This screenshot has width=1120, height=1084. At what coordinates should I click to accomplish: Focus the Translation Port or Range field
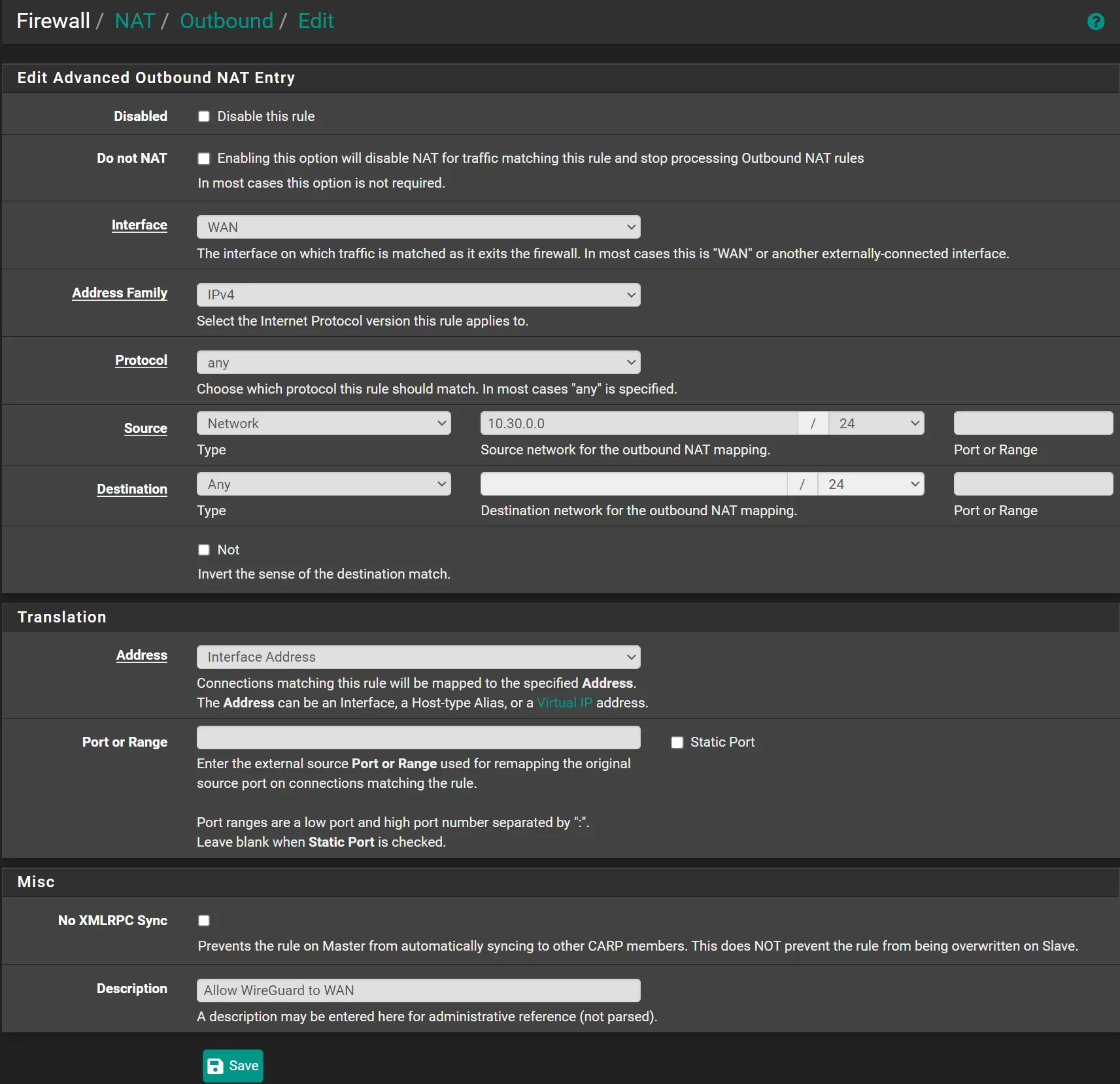coord(418,737)
